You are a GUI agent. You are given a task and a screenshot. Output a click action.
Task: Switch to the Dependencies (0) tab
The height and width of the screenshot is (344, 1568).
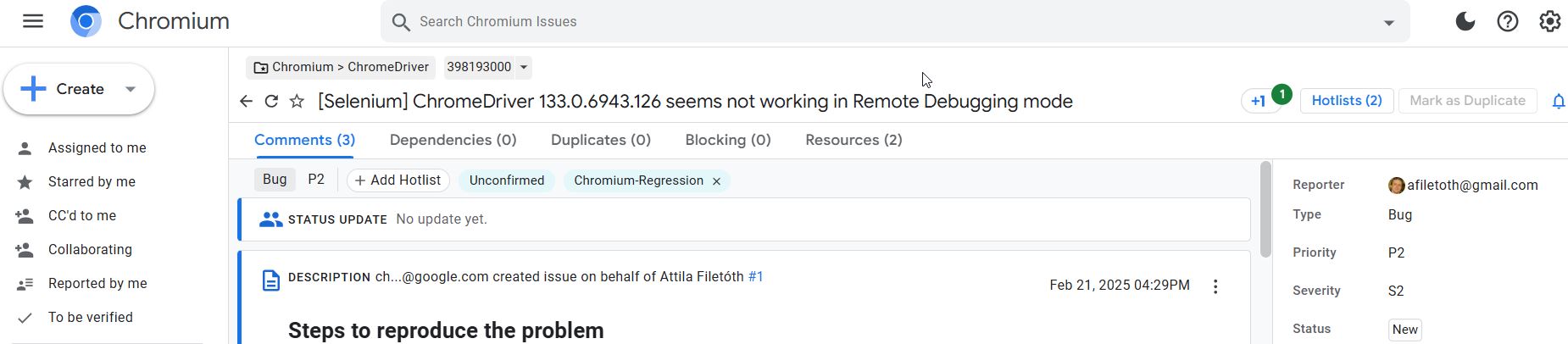click(x=453, y=140)
